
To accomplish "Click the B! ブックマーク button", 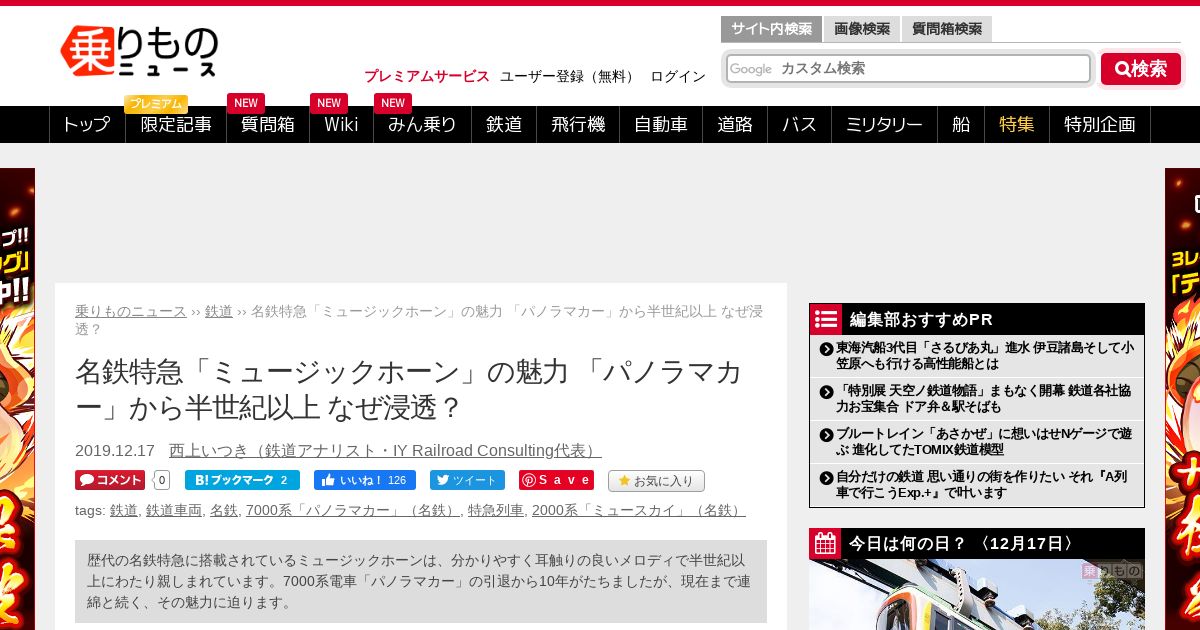I will pos(242,480).
